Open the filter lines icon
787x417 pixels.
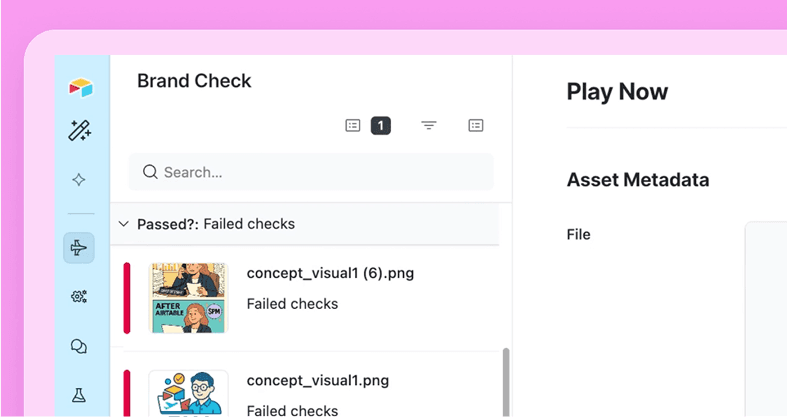point(429,126)
